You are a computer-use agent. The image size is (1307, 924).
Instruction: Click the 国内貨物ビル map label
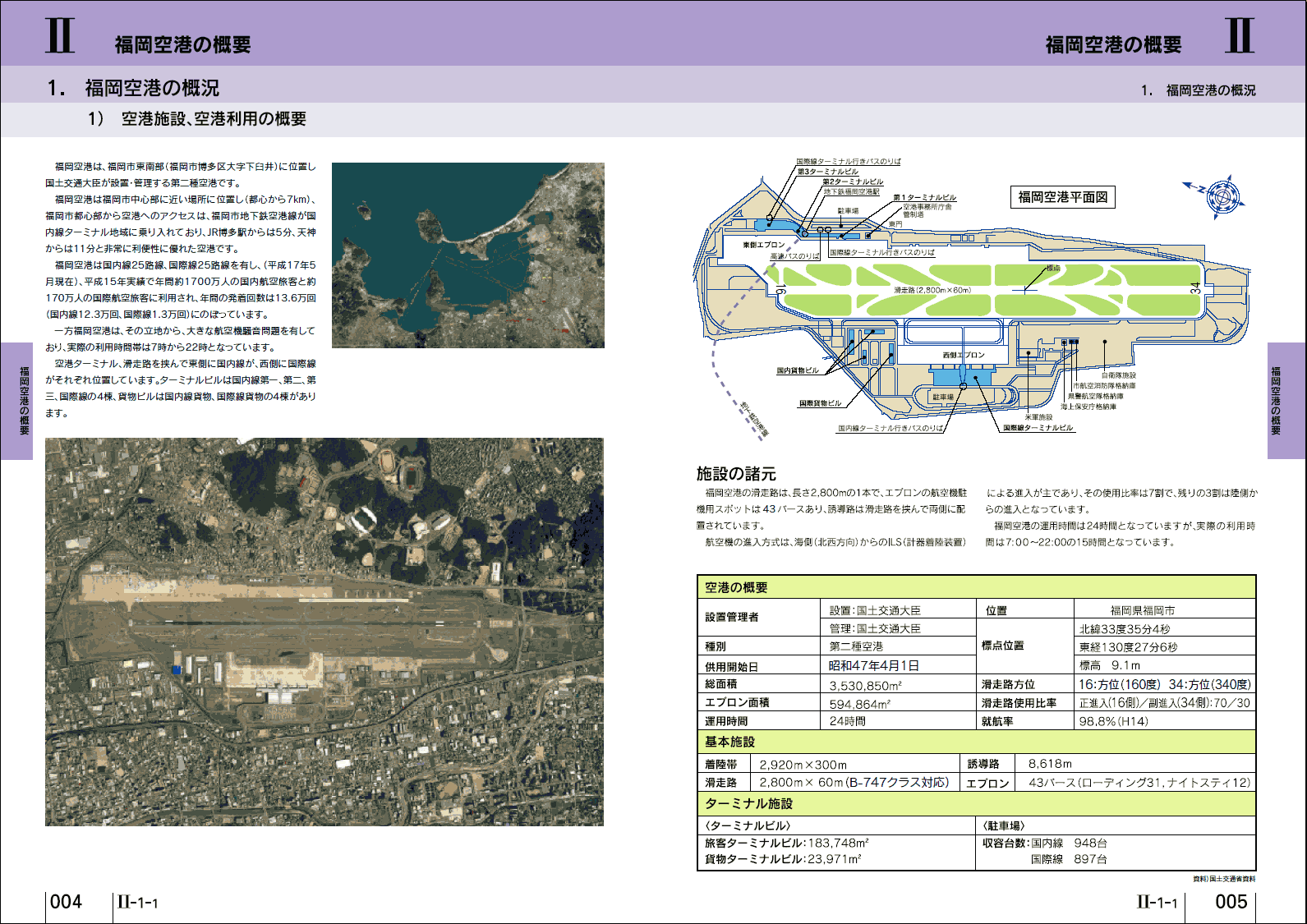pyautogui.click(x=798, y=371)
